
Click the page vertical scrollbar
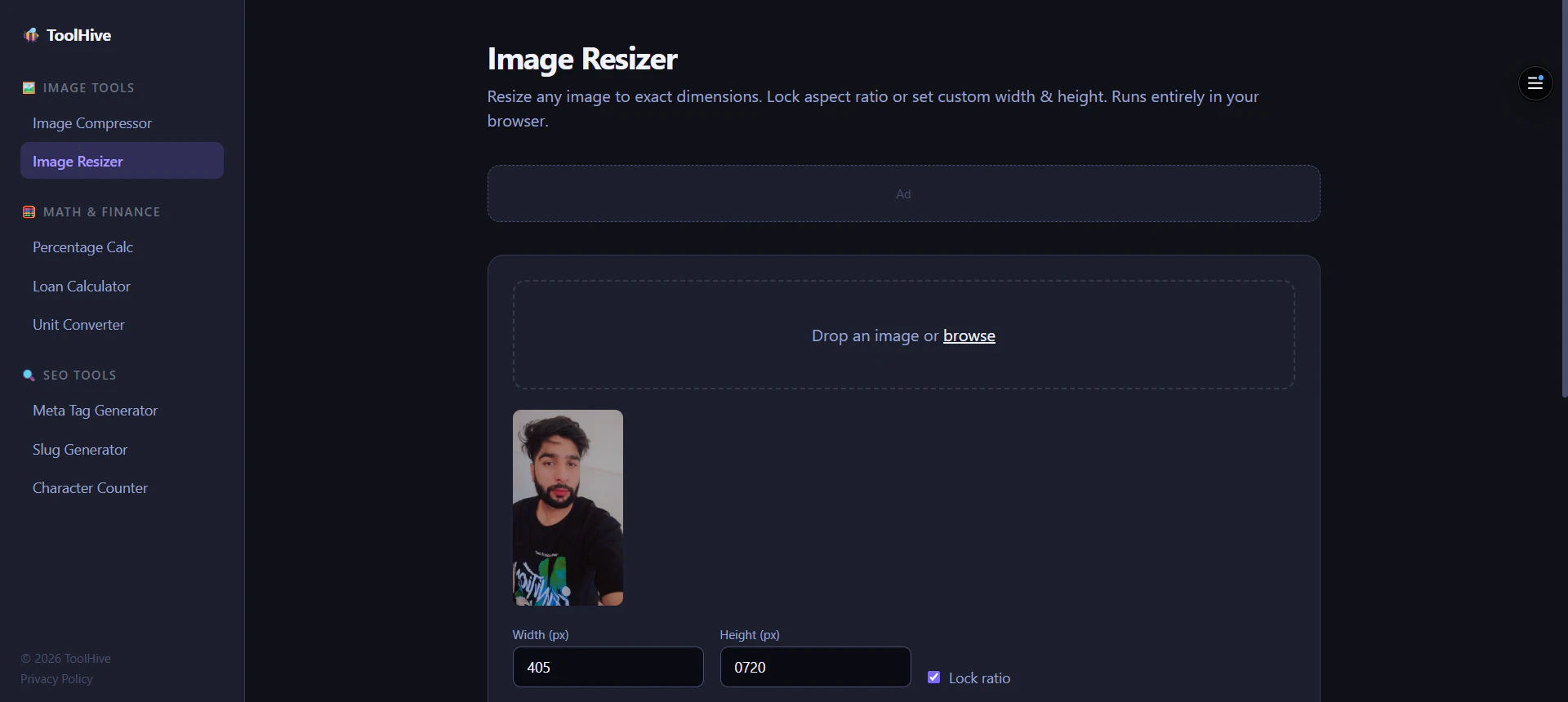point(1565,199)
